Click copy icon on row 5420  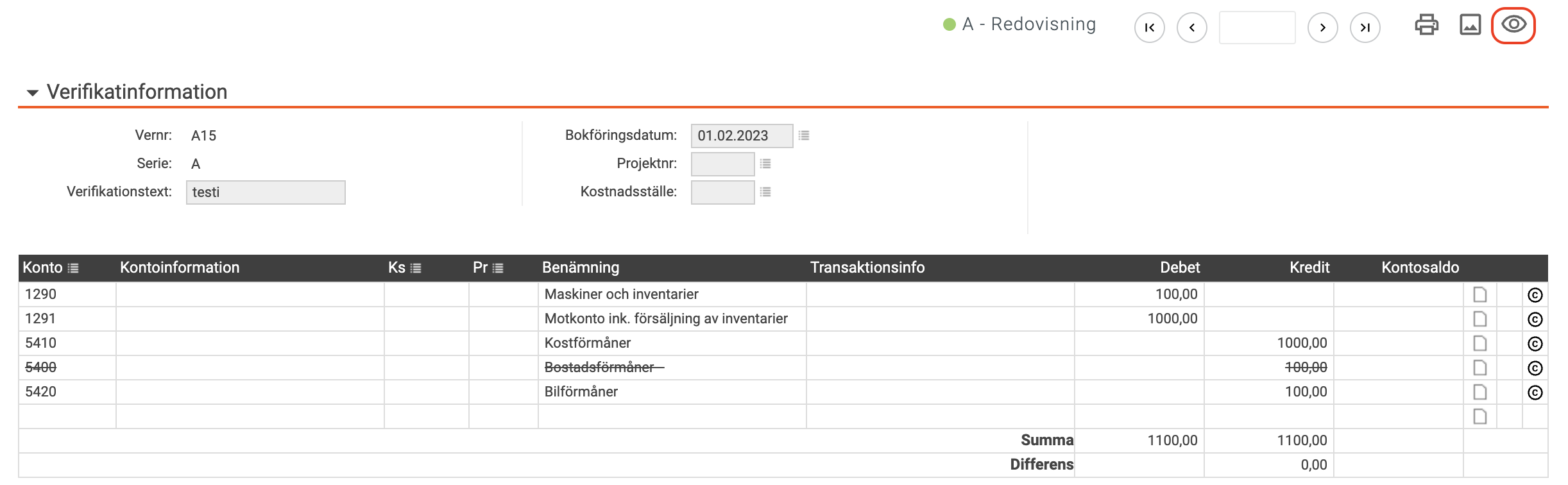pos(1535,393)
